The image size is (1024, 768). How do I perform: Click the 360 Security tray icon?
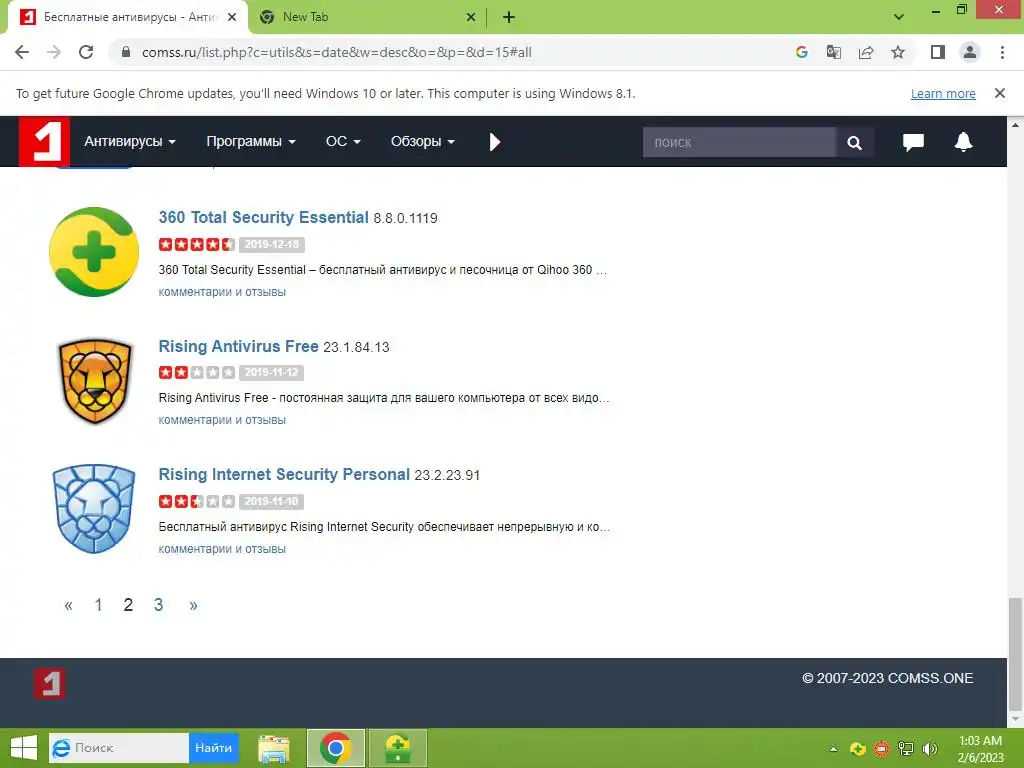coord(857,749)
